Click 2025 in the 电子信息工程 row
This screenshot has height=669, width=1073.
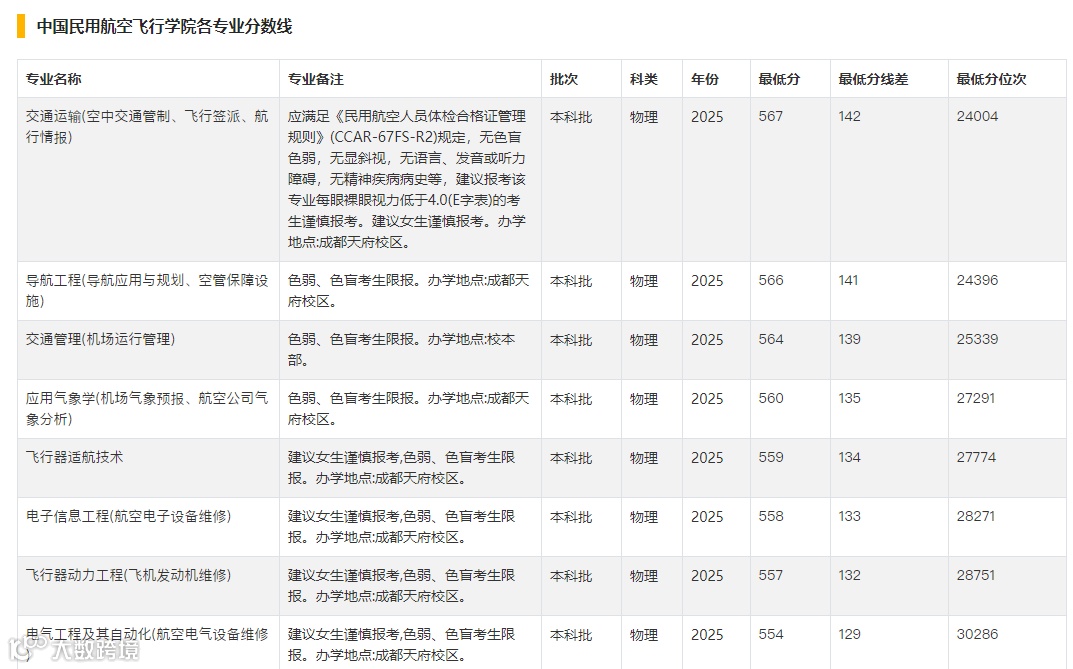pos(707,517)
